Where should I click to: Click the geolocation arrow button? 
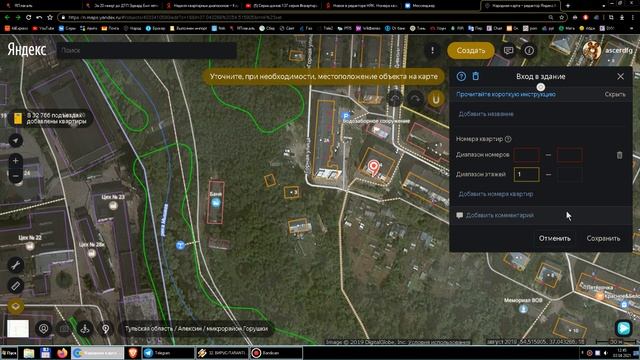[16, 140]
